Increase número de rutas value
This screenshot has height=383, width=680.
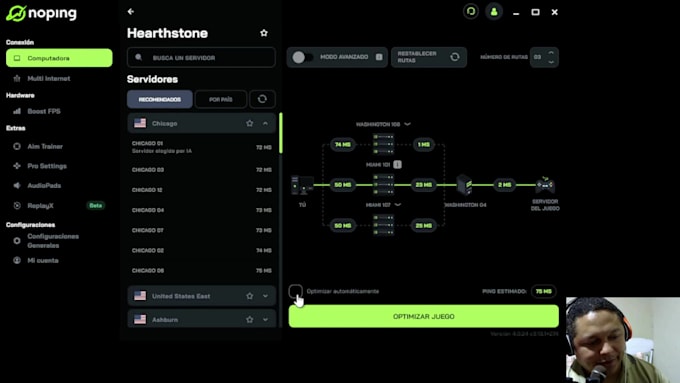(x=551, y=53)
